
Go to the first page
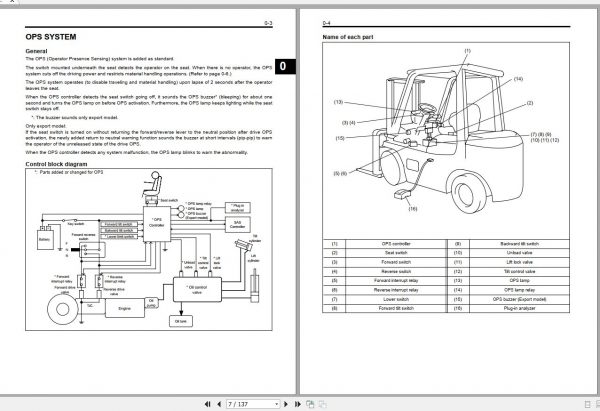point(207,404)
